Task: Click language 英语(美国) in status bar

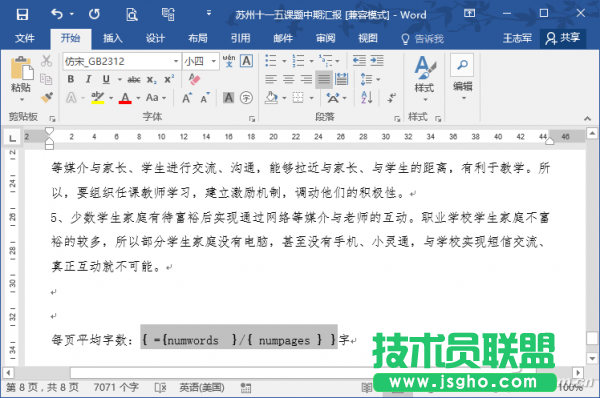Action: click(202, 388)
